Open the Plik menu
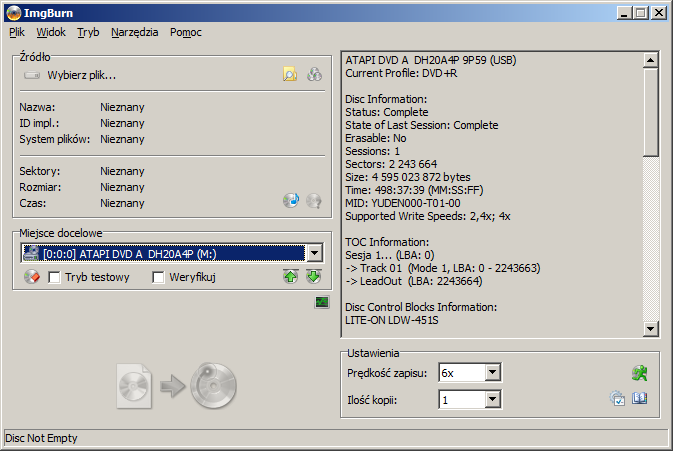The height and width of the screenshot is (451, 673). pyautogui.click(x=17, y=32)
